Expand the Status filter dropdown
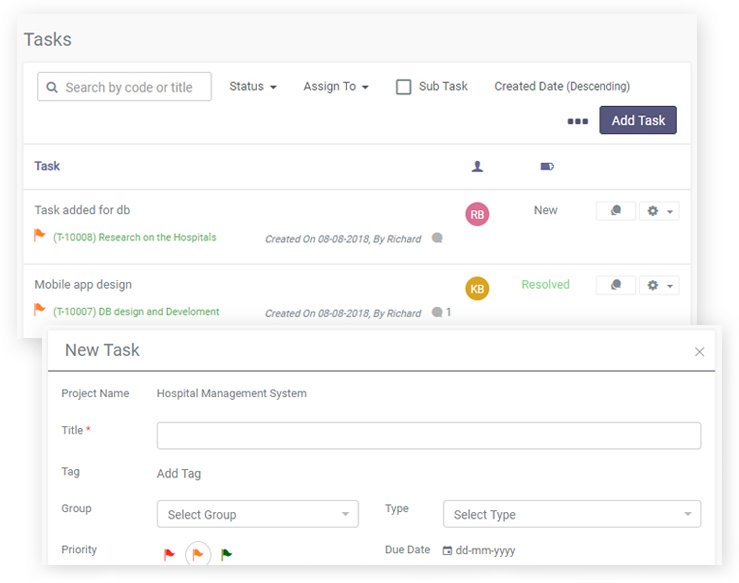This screenshot has height=583, width=739. click(253, 87)
